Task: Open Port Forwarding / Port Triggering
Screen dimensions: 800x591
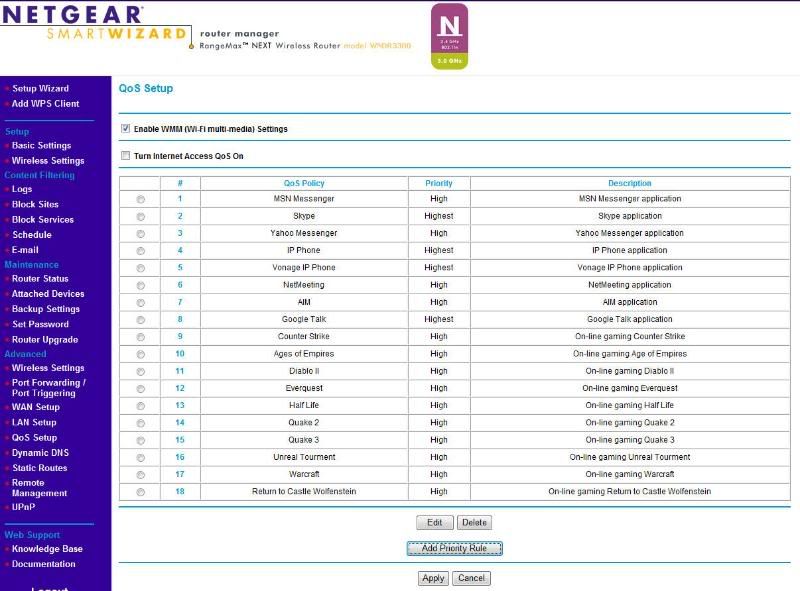Action: [x=48, y=388]
